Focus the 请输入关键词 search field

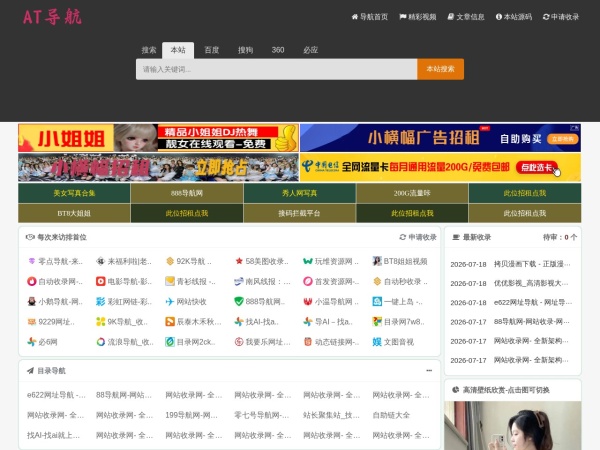pyautogui.click(x=276, y=69)
